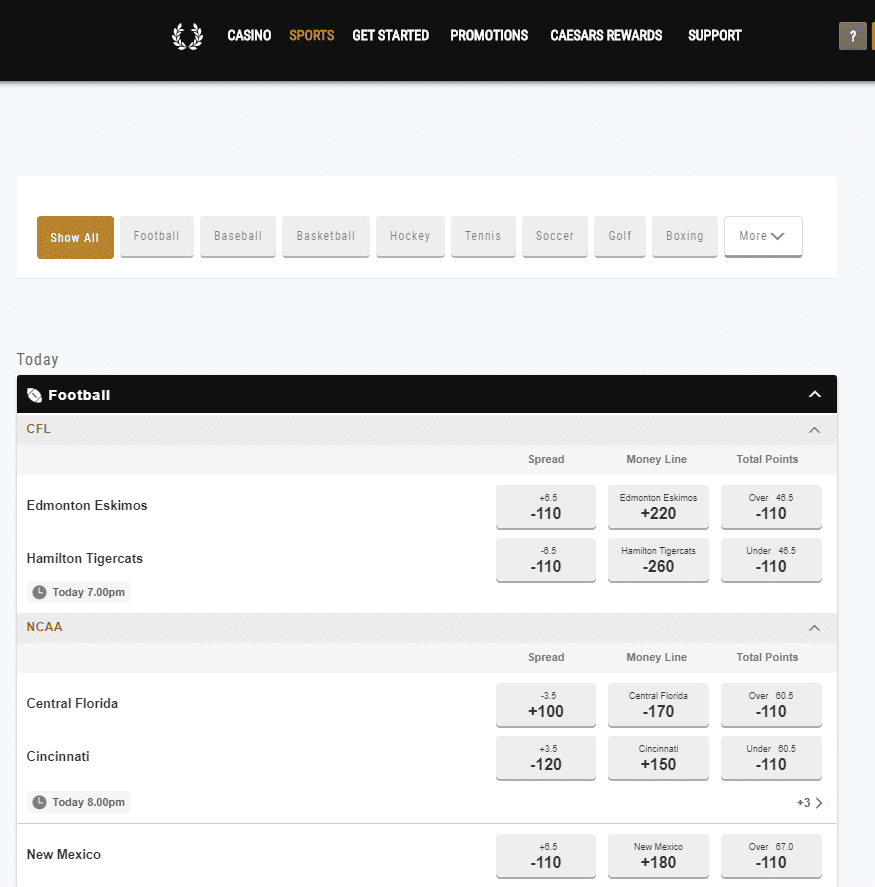Click the Central Florida team name
Viewport: 875px width, 887px height.
[72, 703]
